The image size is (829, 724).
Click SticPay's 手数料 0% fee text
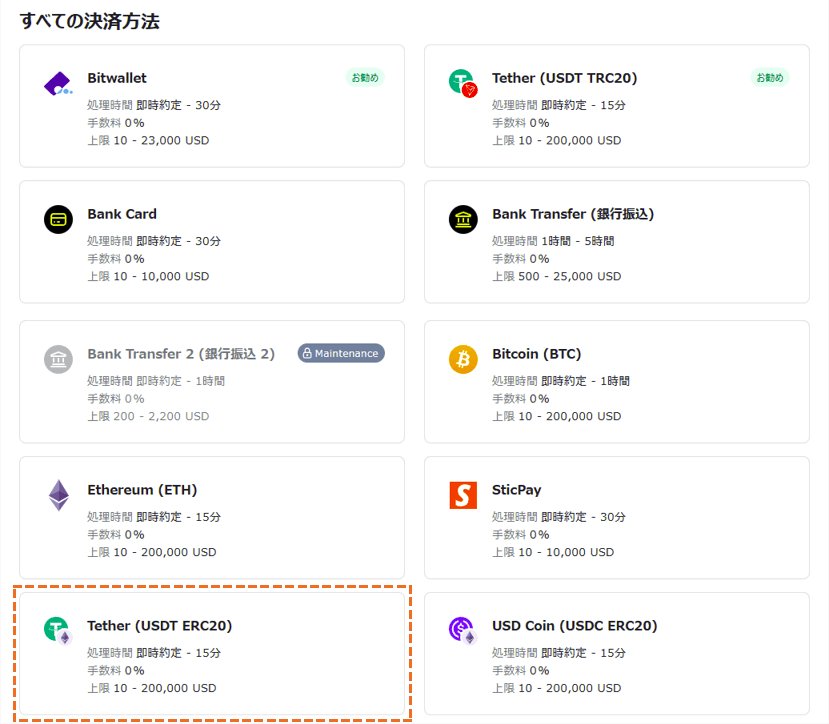(521, 535)
